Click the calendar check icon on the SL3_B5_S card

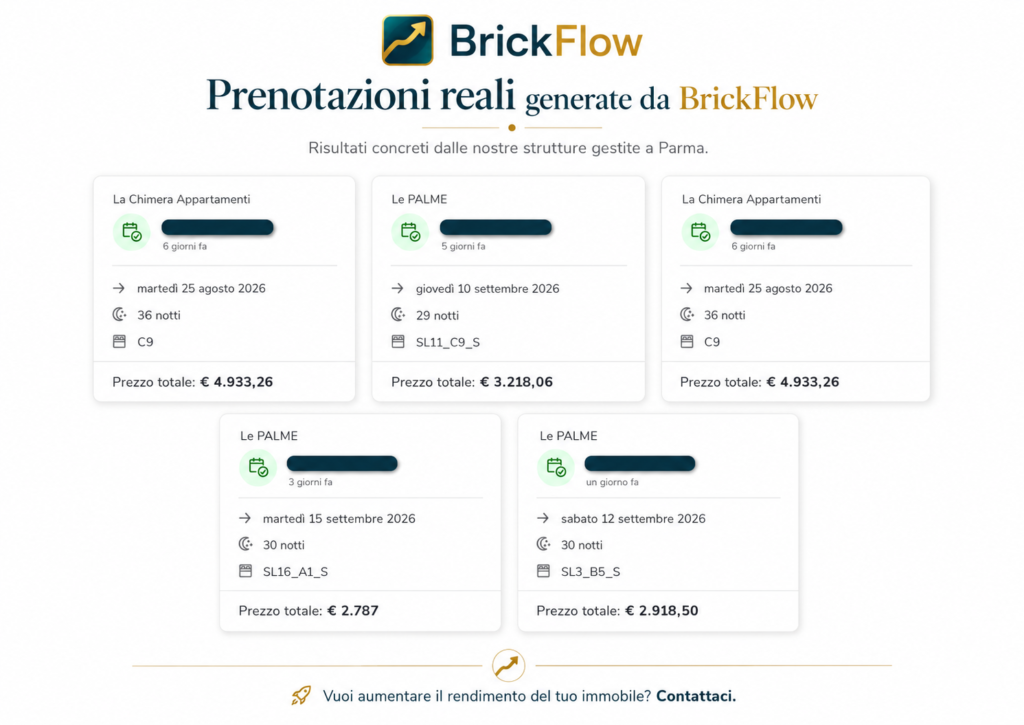(x=556, y=468)
